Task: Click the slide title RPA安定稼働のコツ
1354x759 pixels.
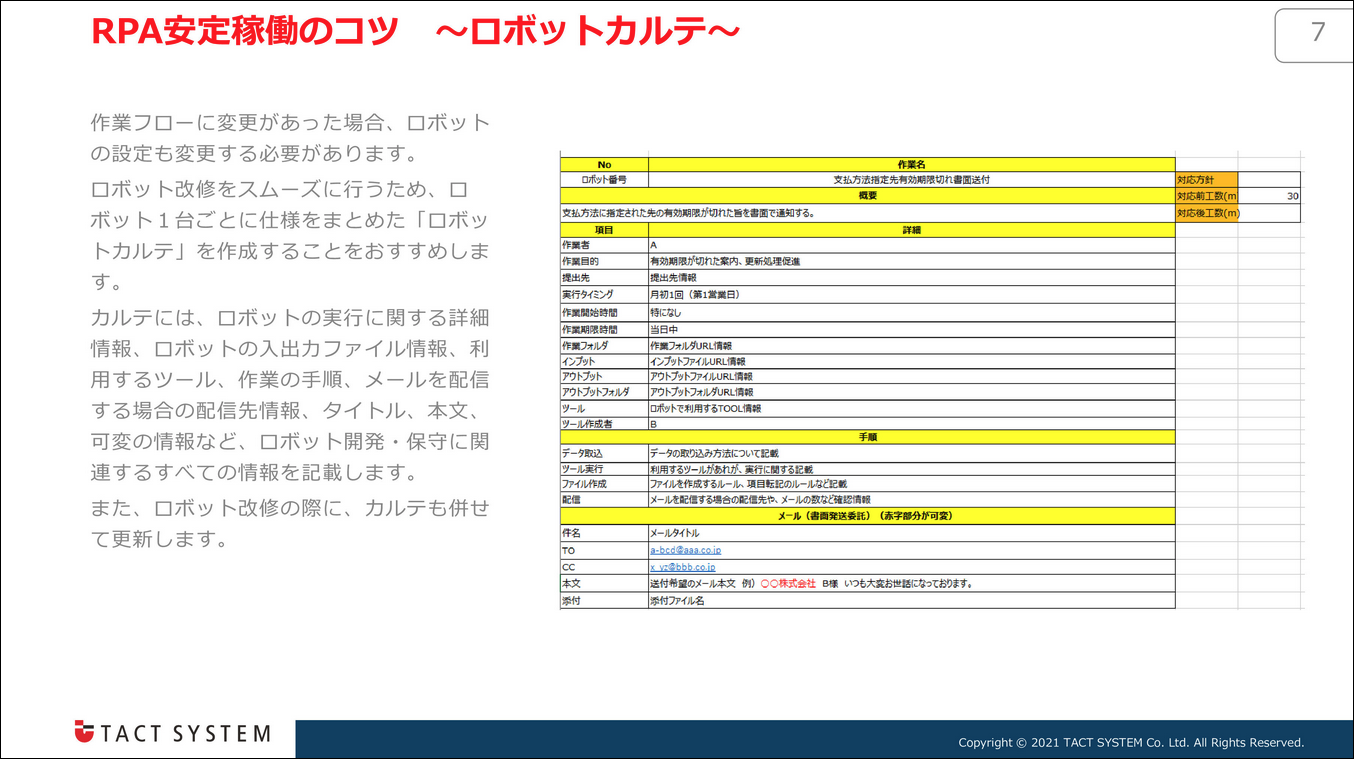Action: (x=244, y=31)
